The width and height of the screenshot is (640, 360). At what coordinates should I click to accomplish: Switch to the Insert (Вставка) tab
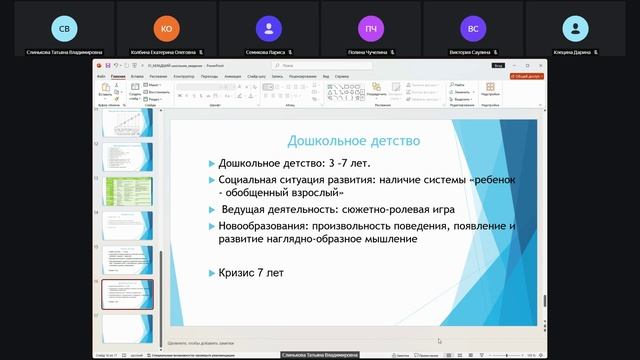(x=137, y=76)
